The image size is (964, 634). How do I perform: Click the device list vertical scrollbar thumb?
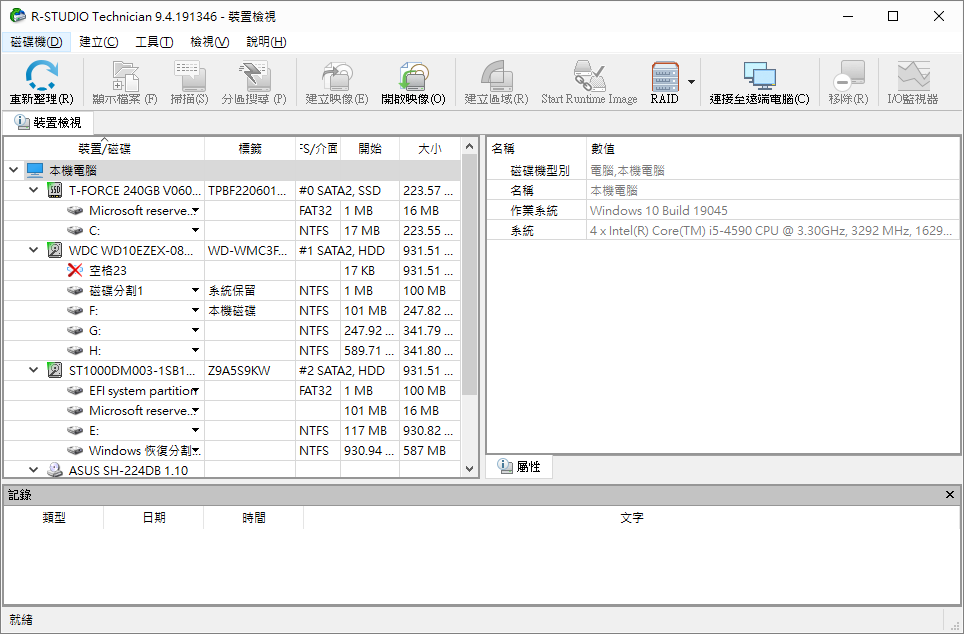[469, 275]
